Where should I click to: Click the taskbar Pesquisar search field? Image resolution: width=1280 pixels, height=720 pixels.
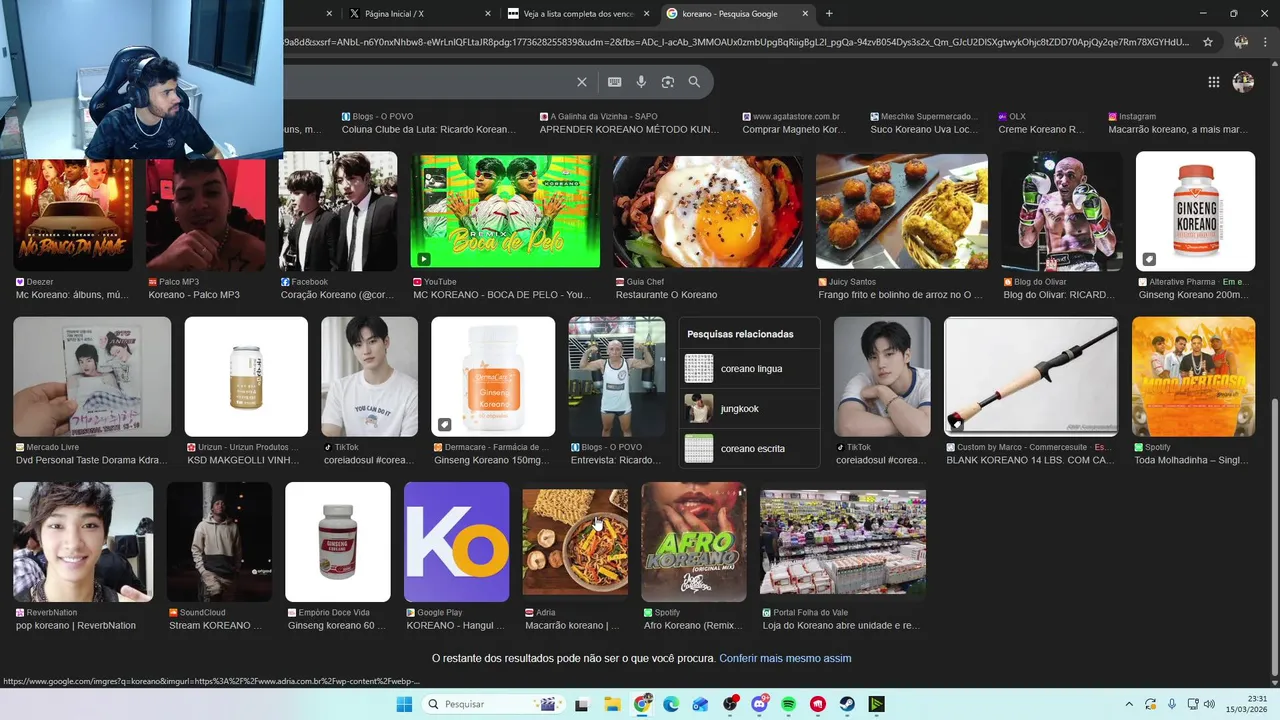click(493, 704)
